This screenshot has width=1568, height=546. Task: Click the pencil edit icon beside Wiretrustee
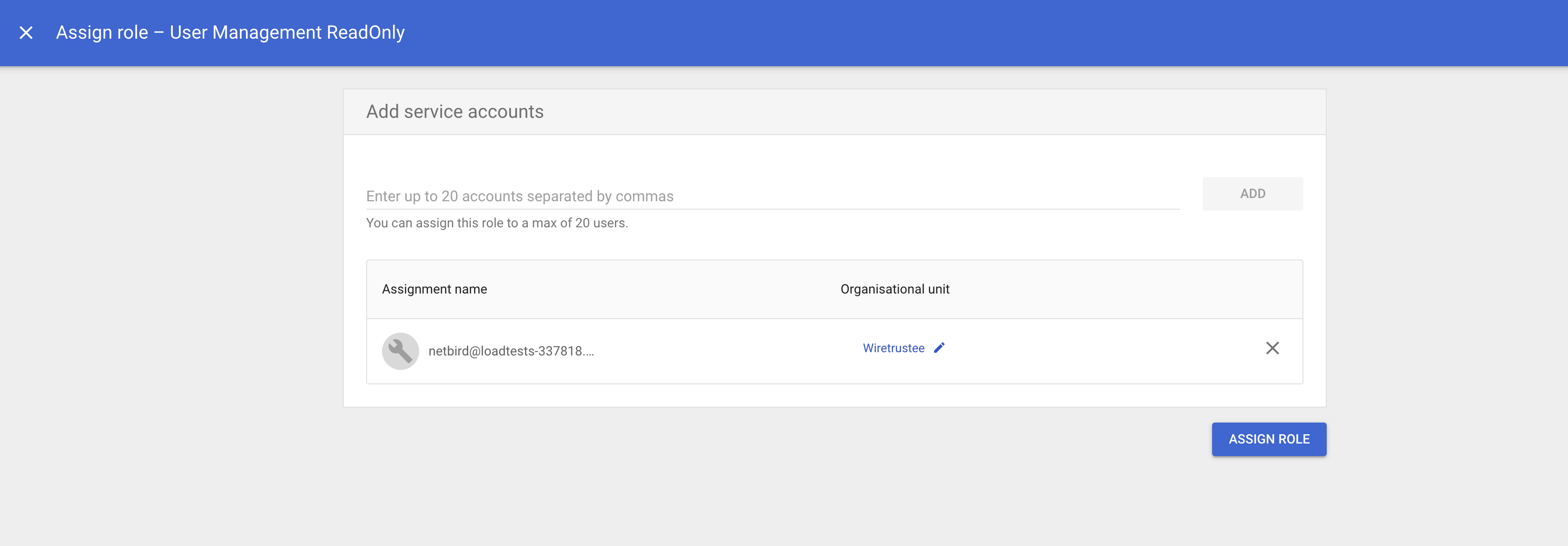click(939, 348)
